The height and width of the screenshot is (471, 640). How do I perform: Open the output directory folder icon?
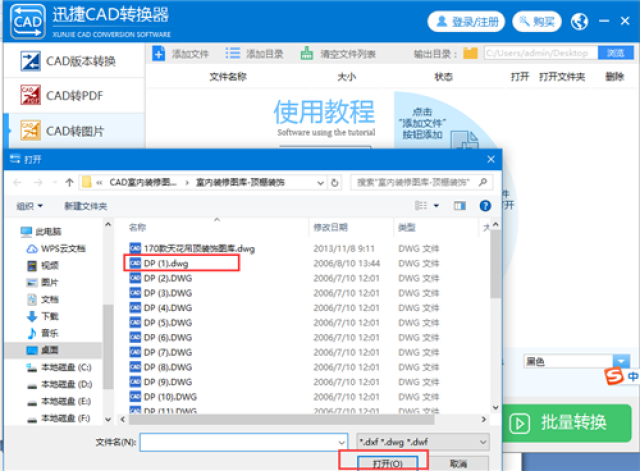tap(470, 53)
